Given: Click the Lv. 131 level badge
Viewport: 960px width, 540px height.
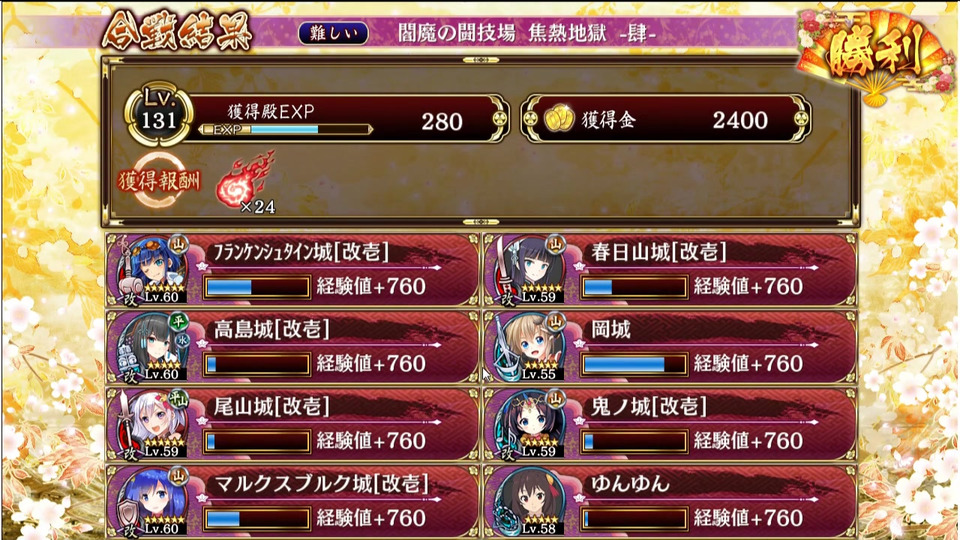Looking at the screenshot, I should tap(159, 114).
